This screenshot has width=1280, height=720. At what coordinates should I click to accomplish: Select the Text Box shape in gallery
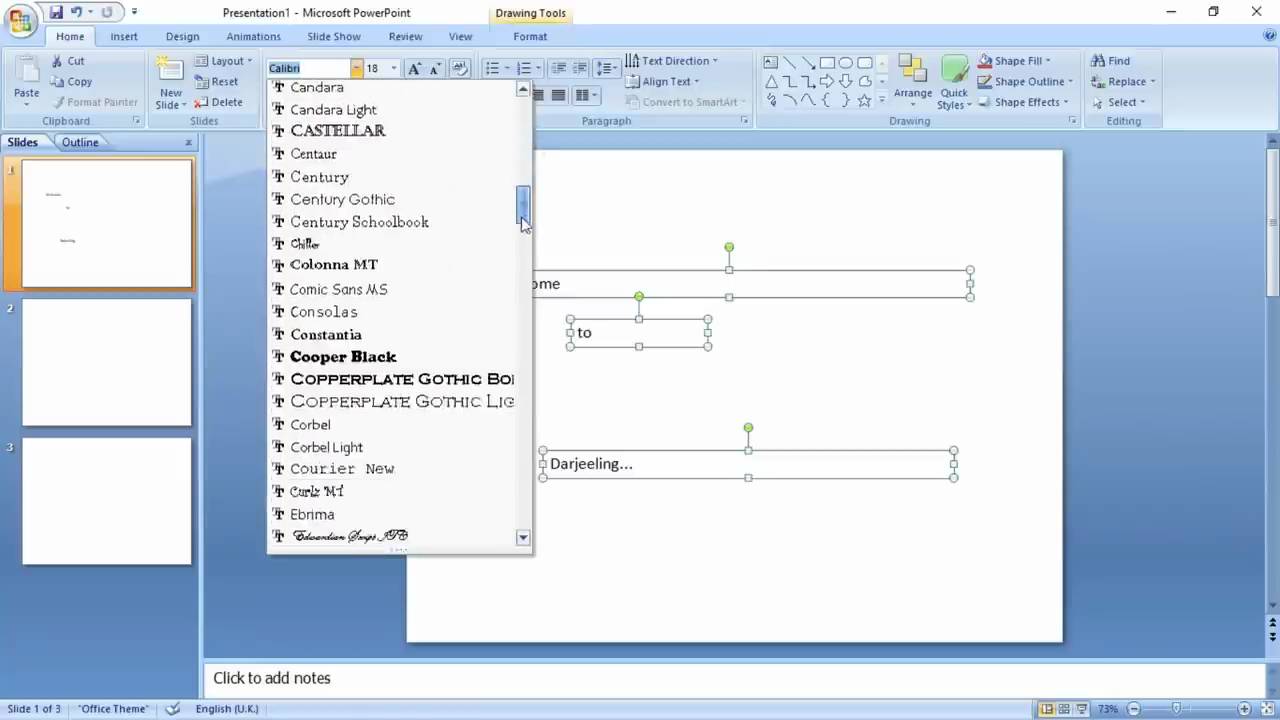[x=771, y=63]
